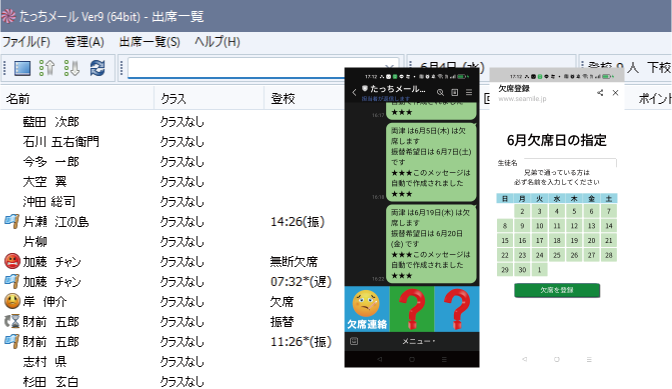This screenshot has width=672, height=389.
Task: Open the 出席一覧(S) menu
Action: pos(150,42)
